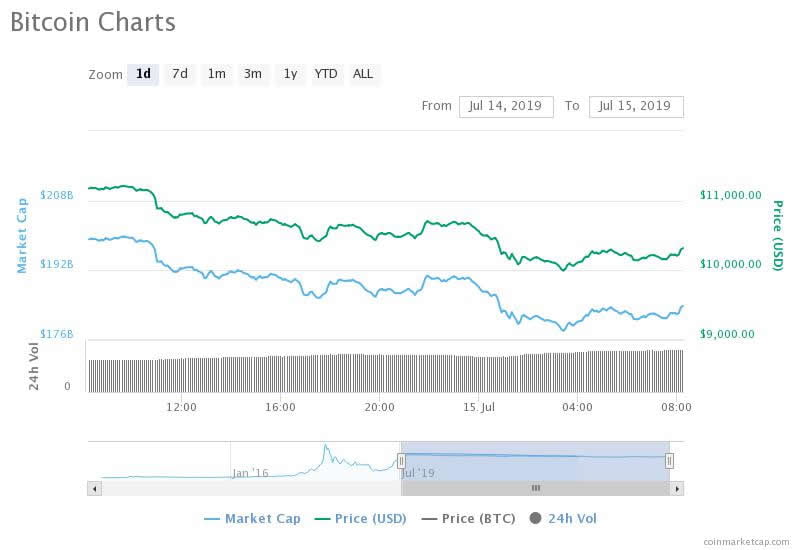Screen dimensions: 800x550
Task: Grab the left range handle in navigator
Action: pyautogui.click(x=401, y=461)
